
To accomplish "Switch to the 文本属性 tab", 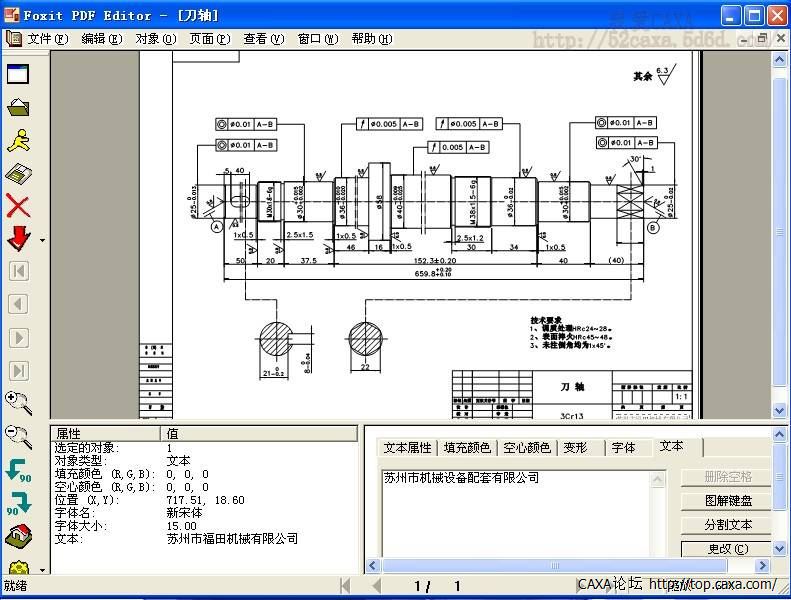I will point(408,448).
